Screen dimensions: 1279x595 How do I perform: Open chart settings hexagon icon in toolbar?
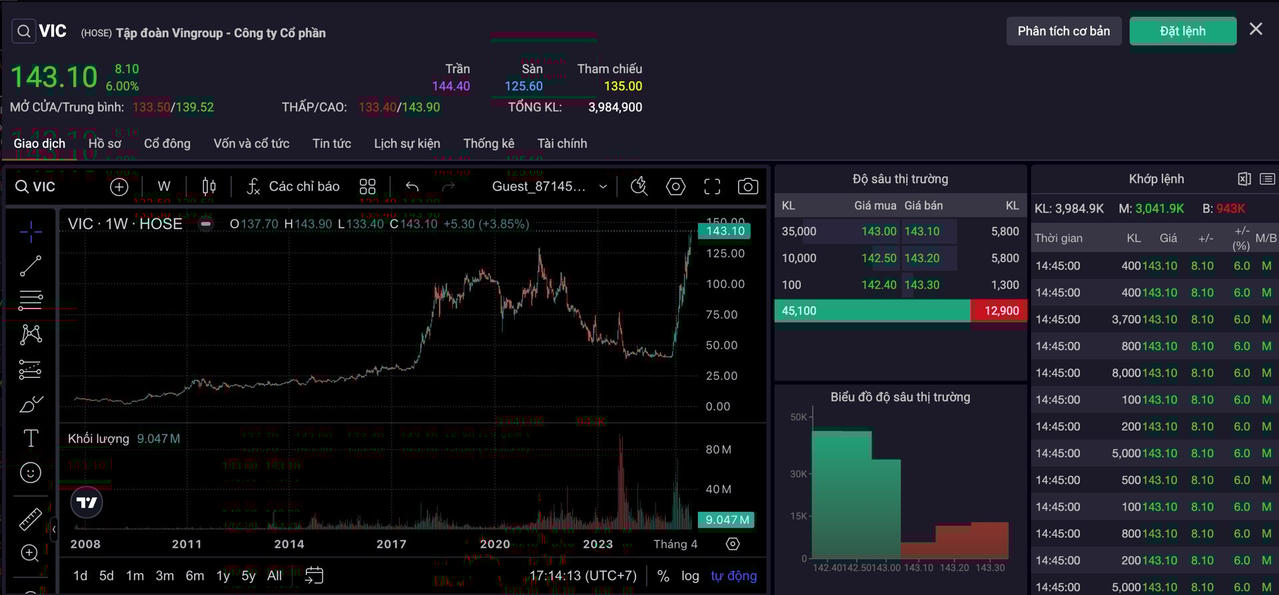click(x=676, y=187)
